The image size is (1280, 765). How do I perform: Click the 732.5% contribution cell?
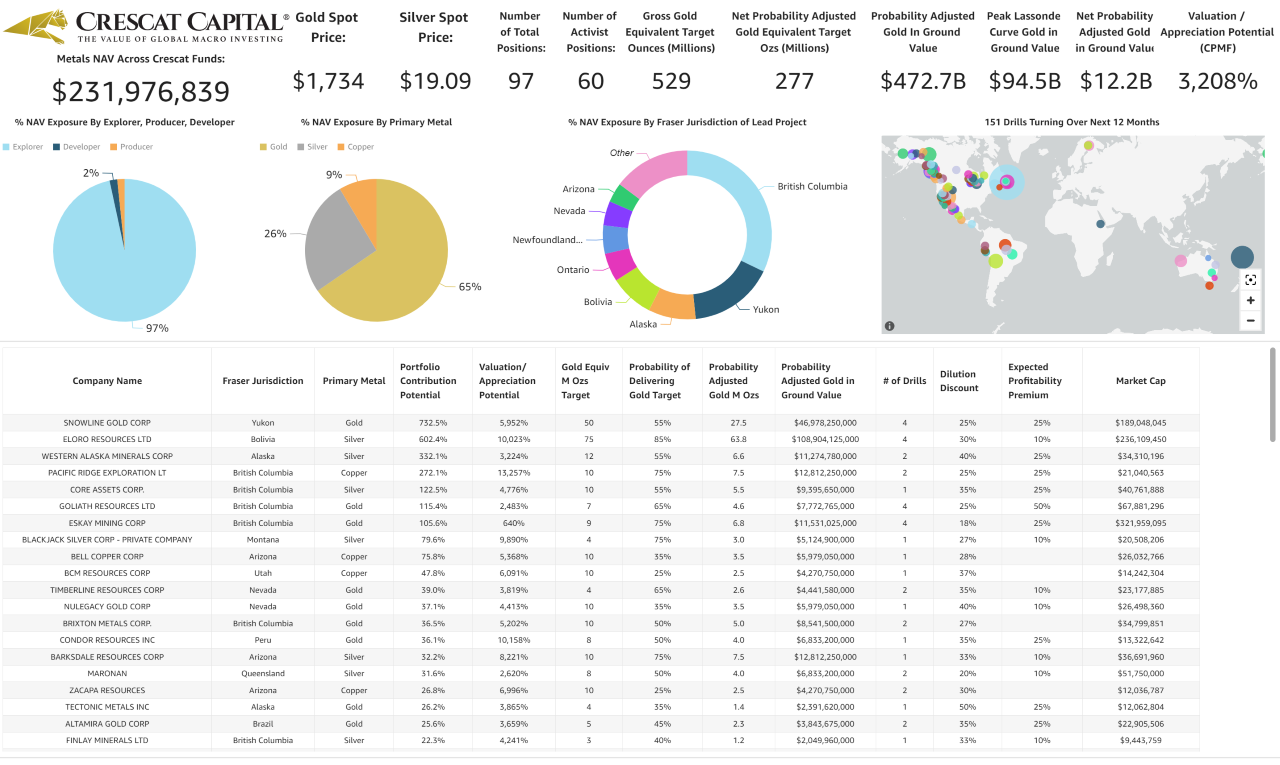(x=432, y=423)
